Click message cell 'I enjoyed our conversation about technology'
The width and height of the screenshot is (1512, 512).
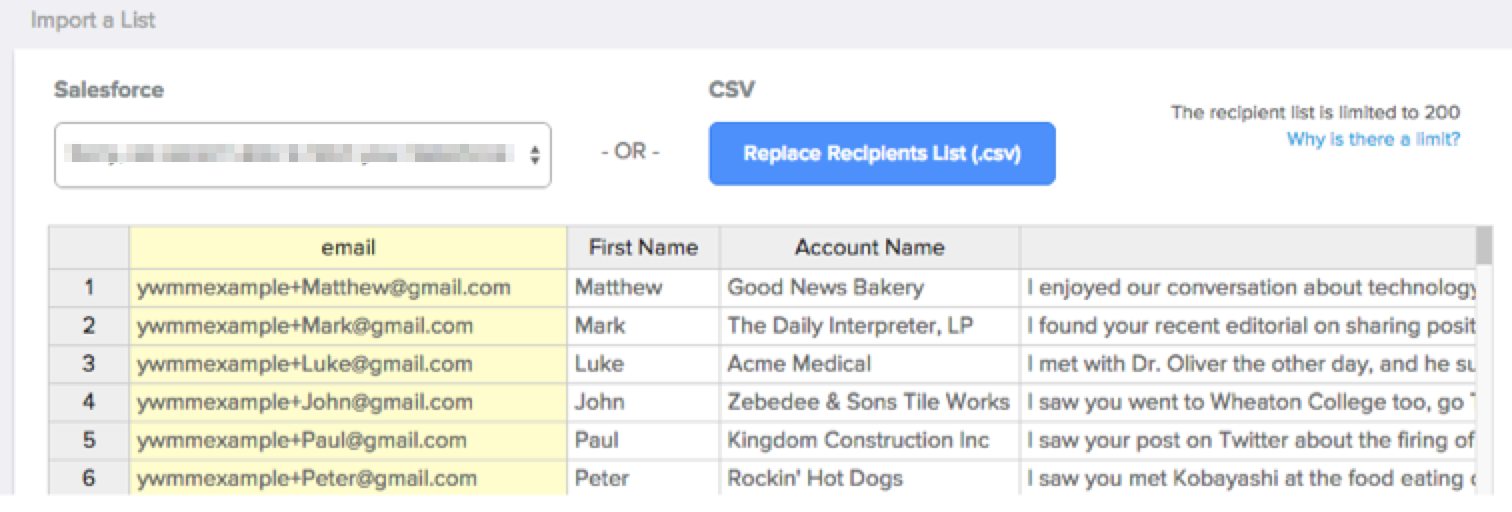point(1248,288)
